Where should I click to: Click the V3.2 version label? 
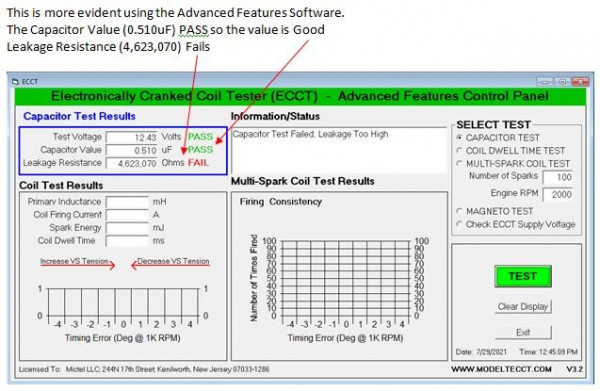coord(574,369)
